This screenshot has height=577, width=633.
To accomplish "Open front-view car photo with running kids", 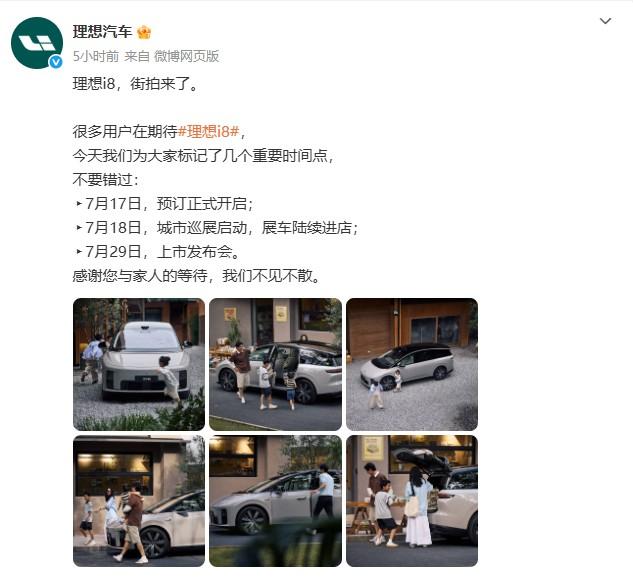I will pos(139,364).
